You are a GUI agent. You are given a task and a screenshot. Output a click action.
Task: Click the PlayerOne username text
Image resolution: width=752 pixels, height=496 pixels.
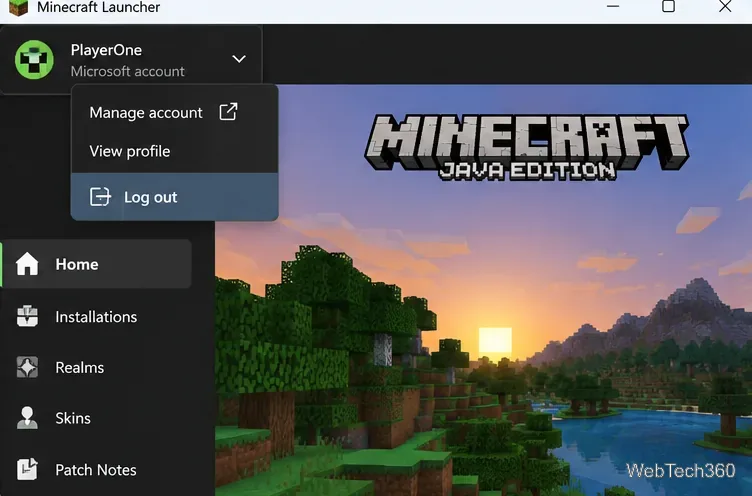point(106,50)
